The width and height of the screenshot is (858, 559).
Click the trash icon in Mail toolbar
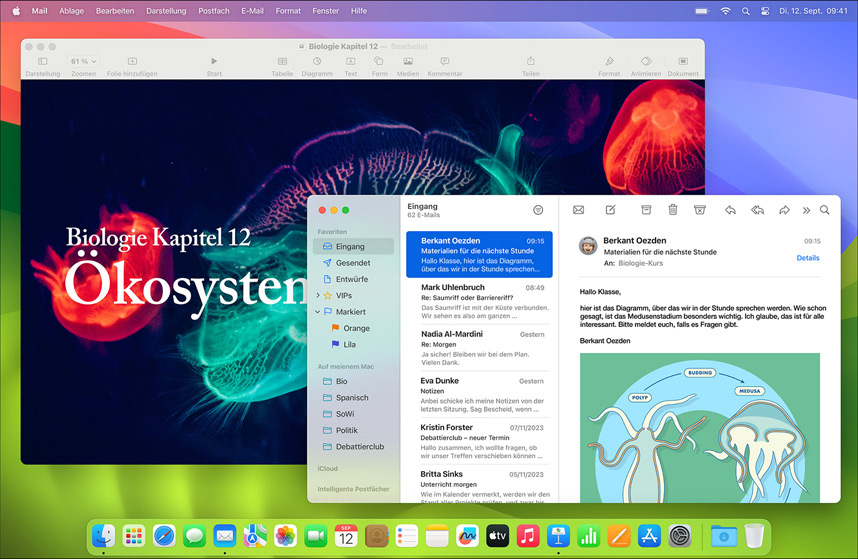click(673, 210)
